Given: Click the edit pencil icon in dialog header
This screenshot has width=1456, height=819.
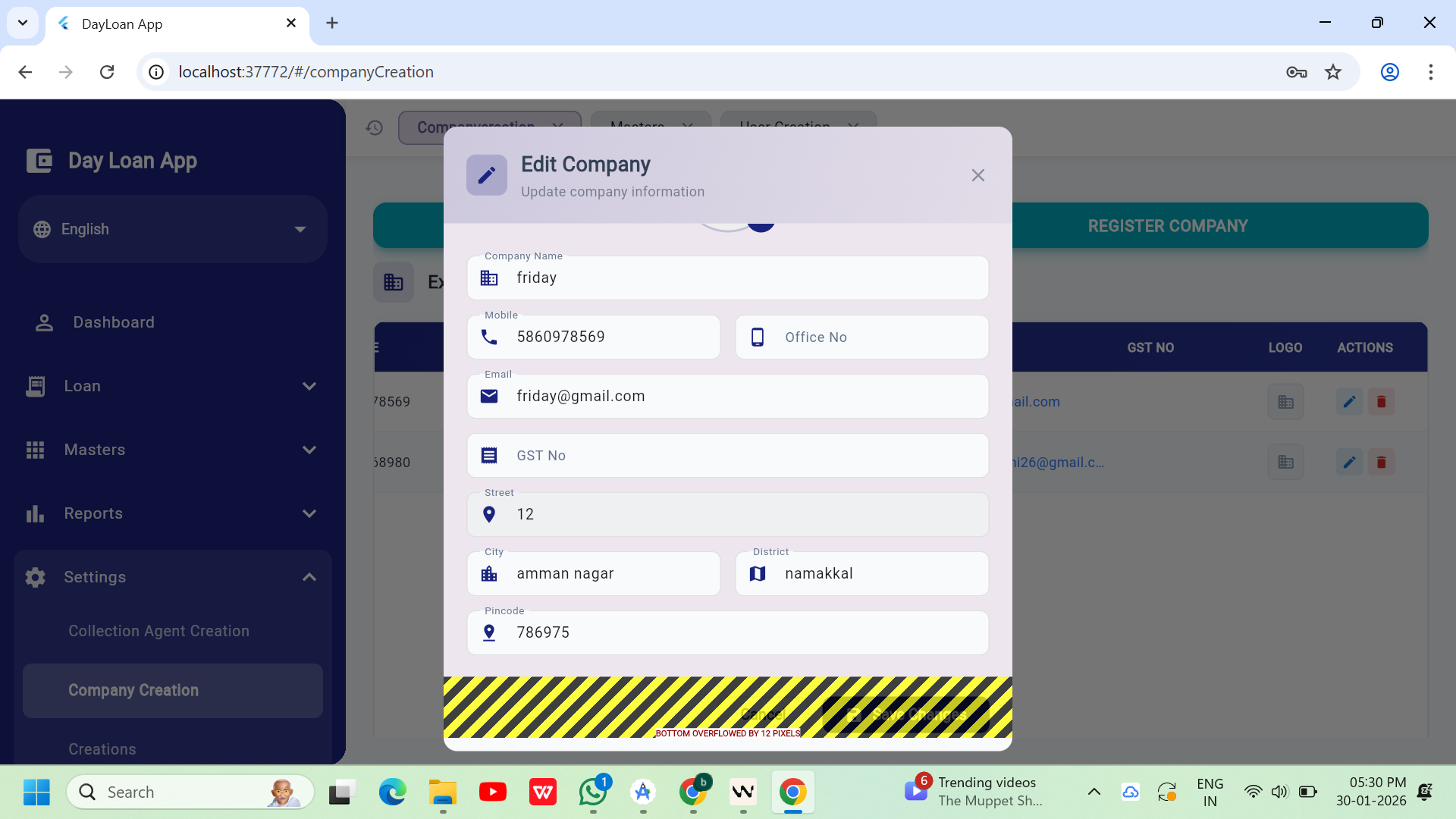Looking at the screenshot, I should tap(486, 175).
